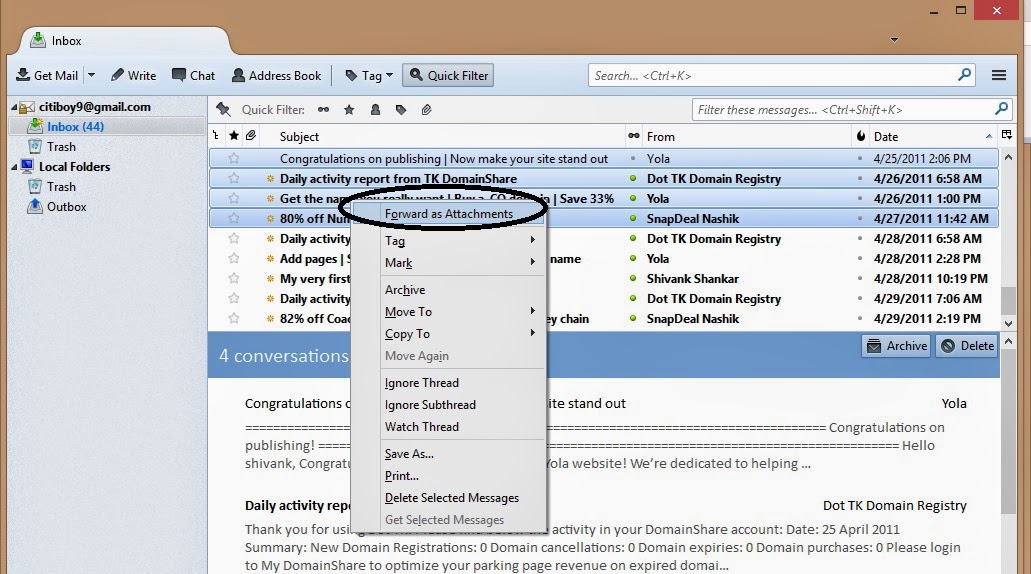Image resolution: width=1031 pixels, height=574 pixels.
Task: Select Trash under citiboy9@gmail.com
Action: click(60, 147)
